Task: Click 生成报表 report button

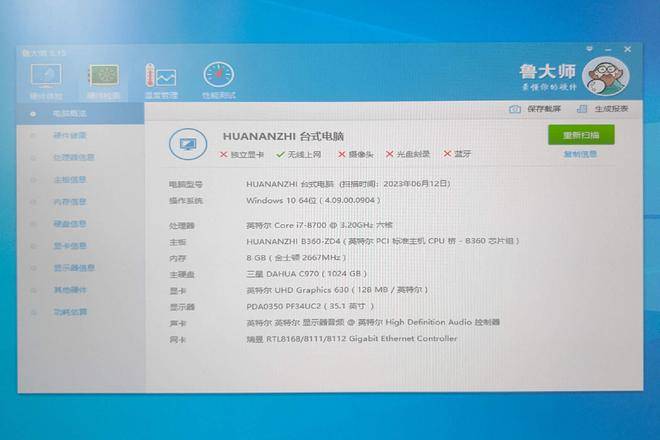Action: click(x=602, y=109)
